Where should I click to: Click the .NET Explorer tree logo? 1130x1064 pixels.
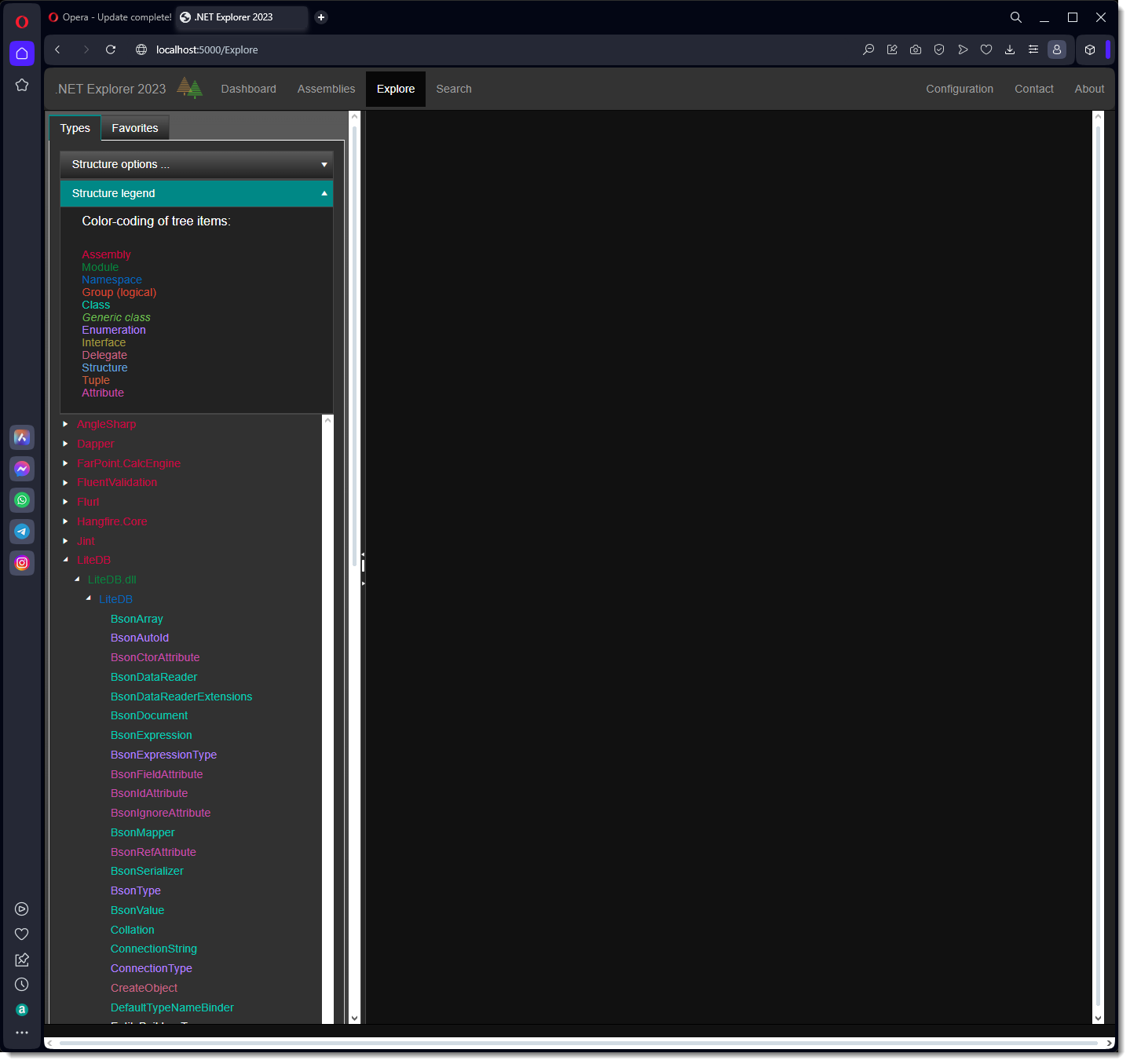tap(189, 88)
